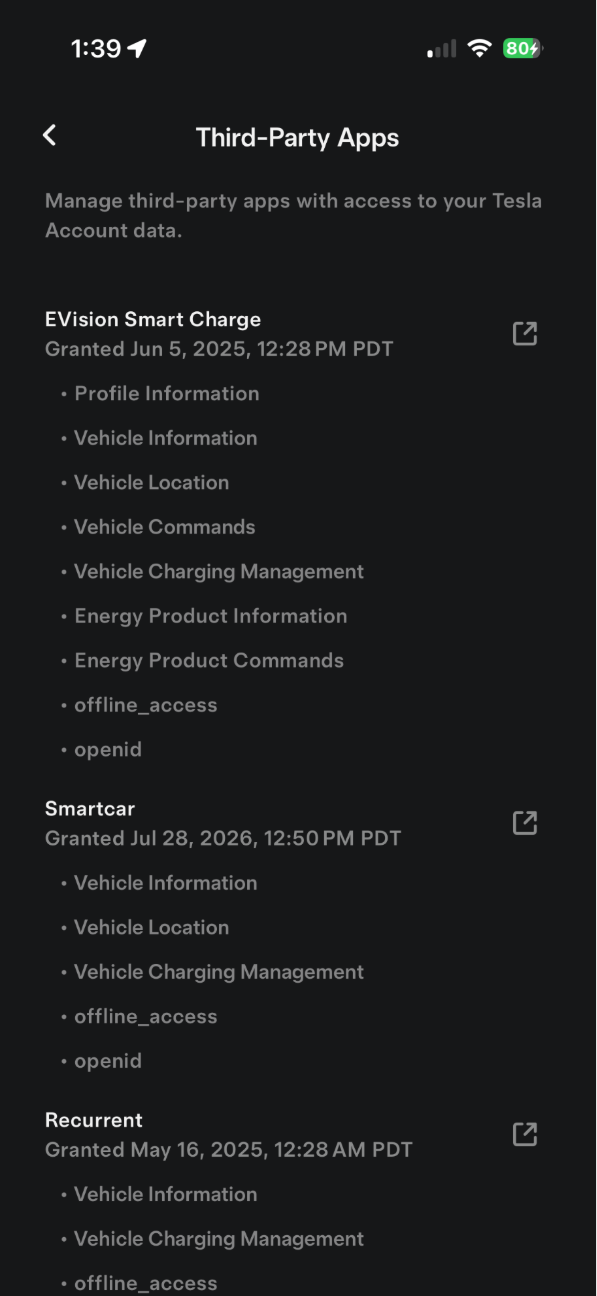Viewport: 597px width, 1296px height.
Task: Tap the Granted Jul 28, 2026 timestamp
Action: click(223, 838)
